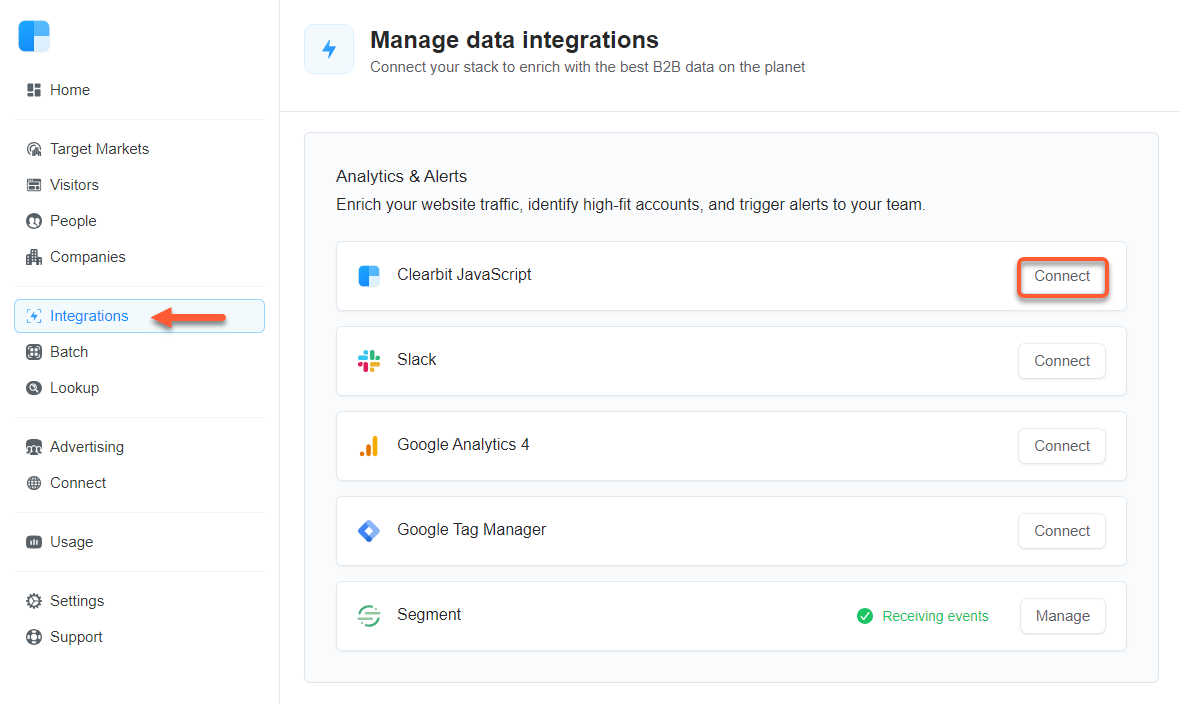Click the People sidebar icon
Screen dimensions: 1180x704
(34, 221)
